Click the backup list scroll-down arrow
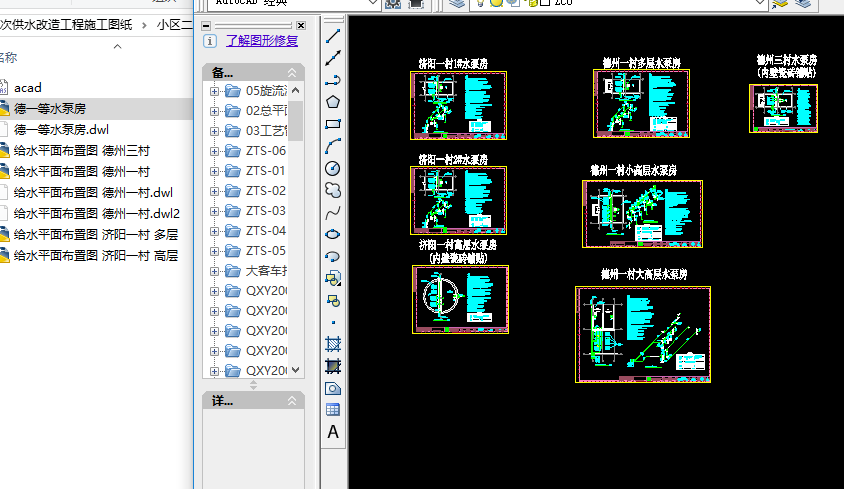This screenshot has width=844, height=489. [x=296, y=370]
